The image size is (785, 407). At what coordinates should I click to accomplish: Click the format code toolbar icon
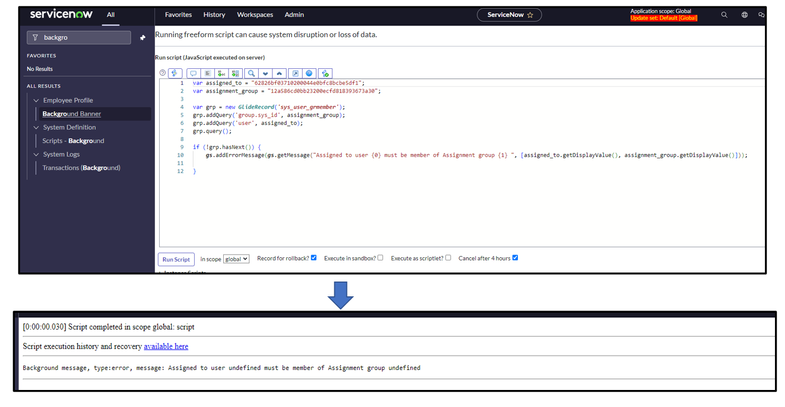[207, 73]
